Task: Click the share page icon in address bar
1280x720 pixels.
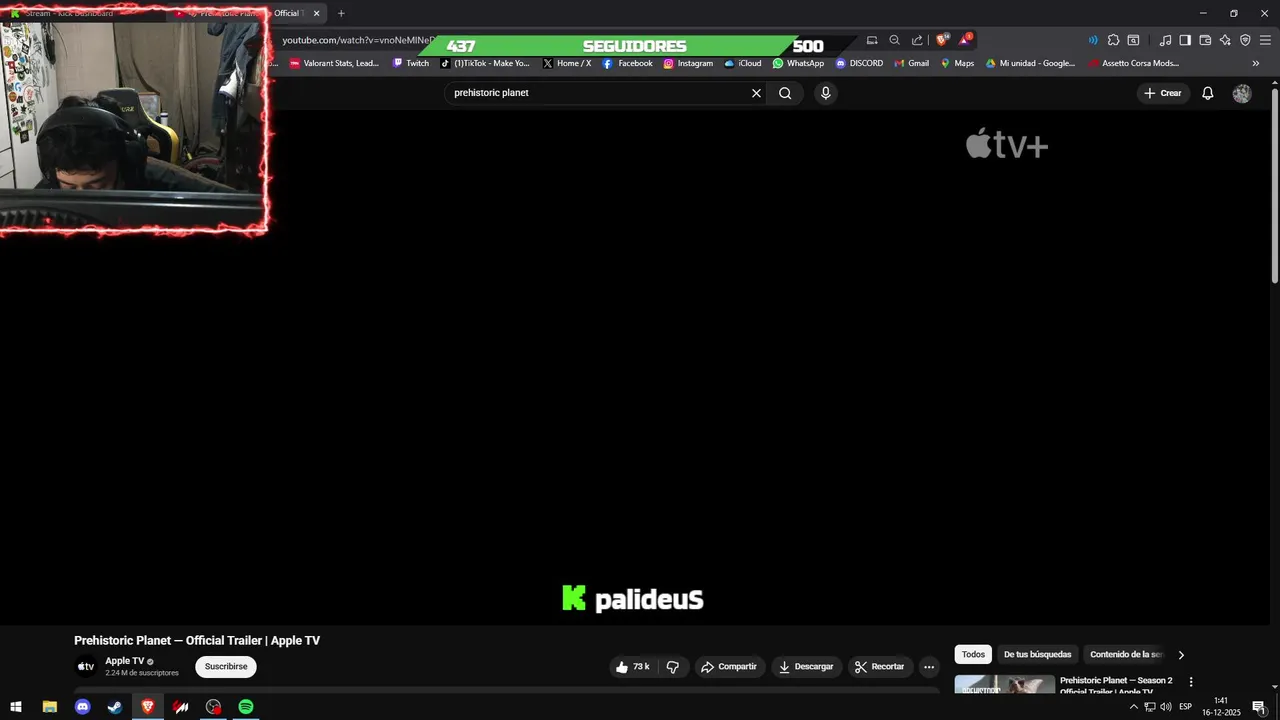Action: 917,40
